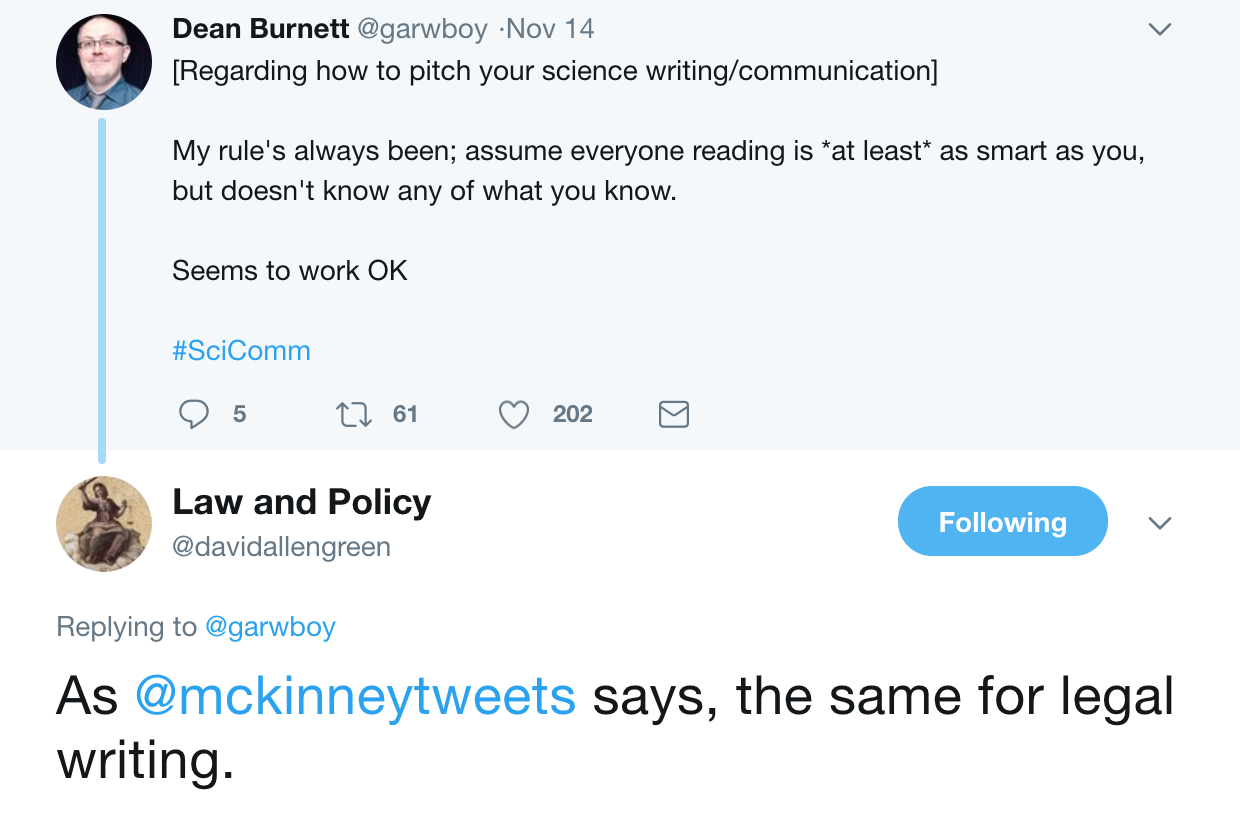Image resolution: width=1240 pixels, height=814 pixels.
Task: Select the @davidallengreen handle
Action: point(281,547)
